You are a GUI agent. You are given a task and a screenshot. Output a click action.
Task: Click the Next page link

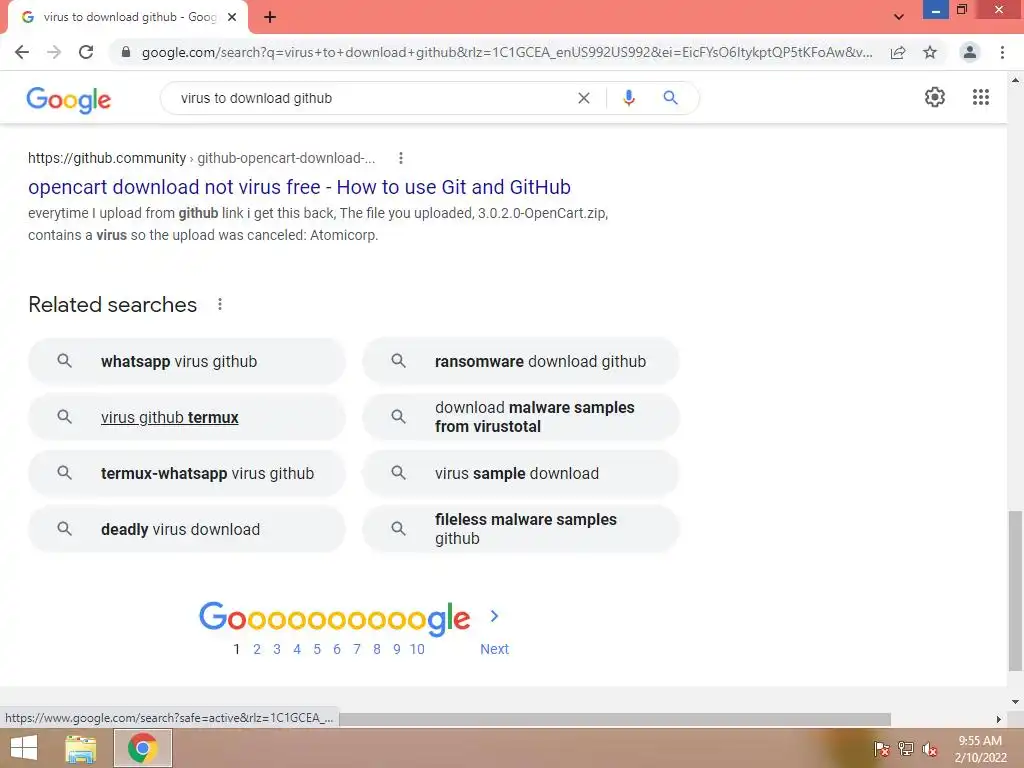[494, 649]
